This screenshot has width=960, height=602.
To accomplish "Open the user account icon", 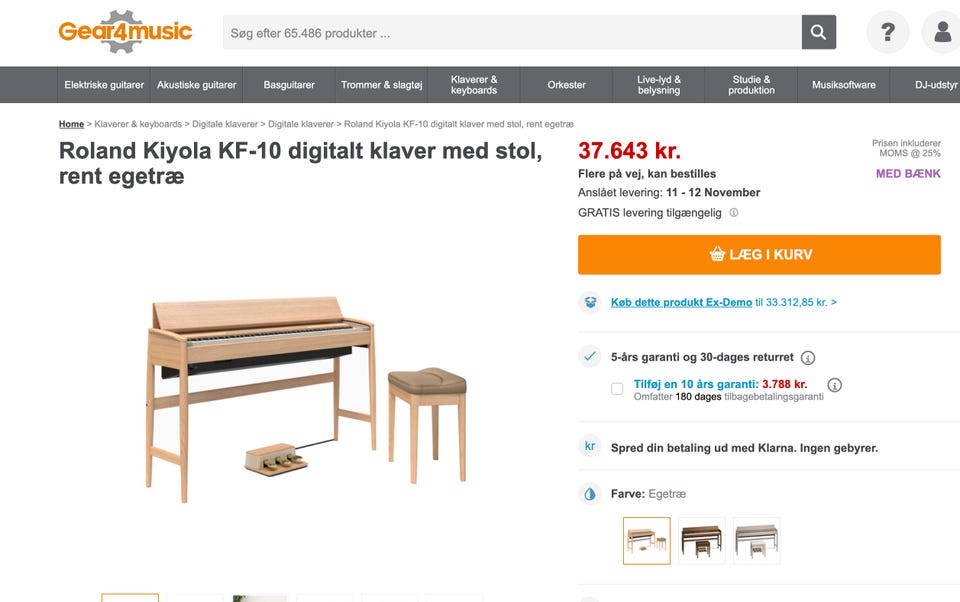I will pyautogui.click(x=942, y=32).
